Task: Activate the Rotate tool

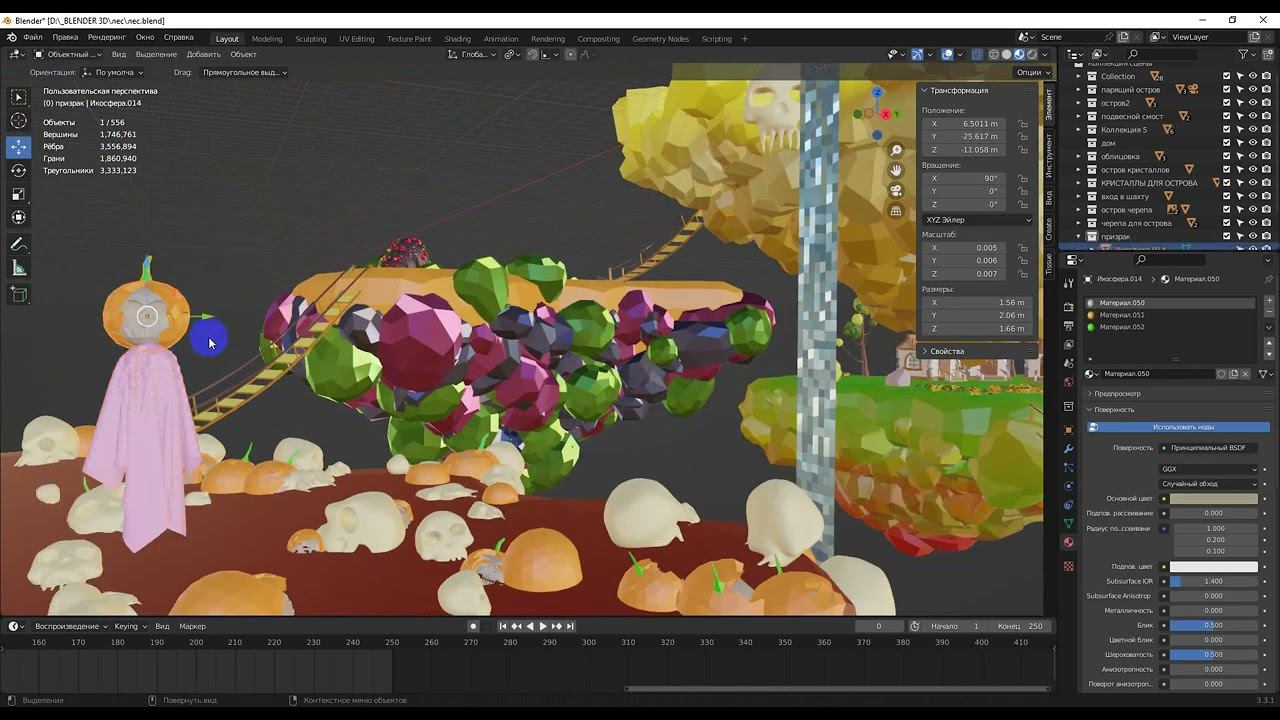Action: pyautogui.click(x=19, y=170)
